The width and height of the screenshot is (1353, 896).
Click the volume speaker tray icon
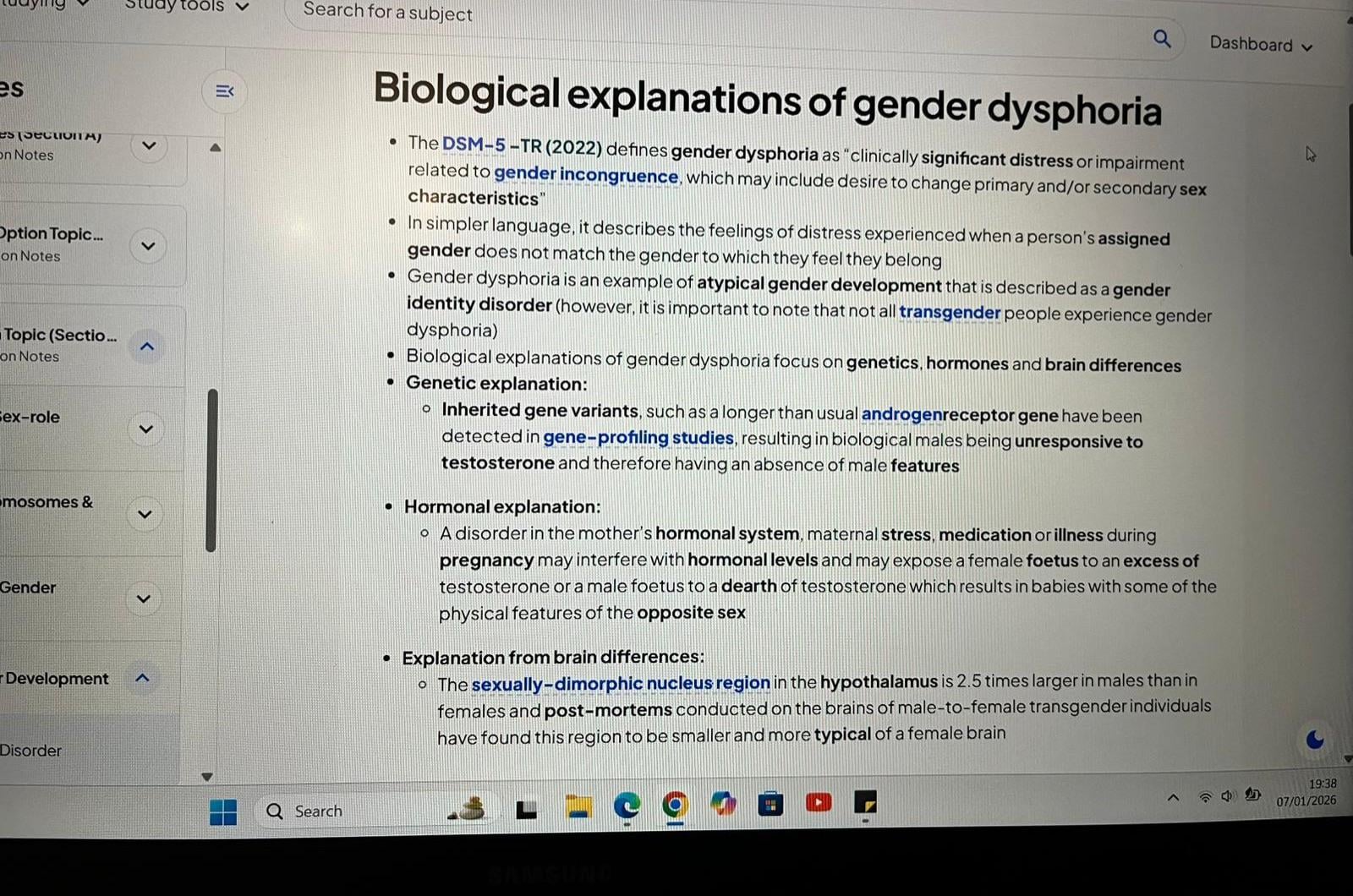[x=1228, y=795]
